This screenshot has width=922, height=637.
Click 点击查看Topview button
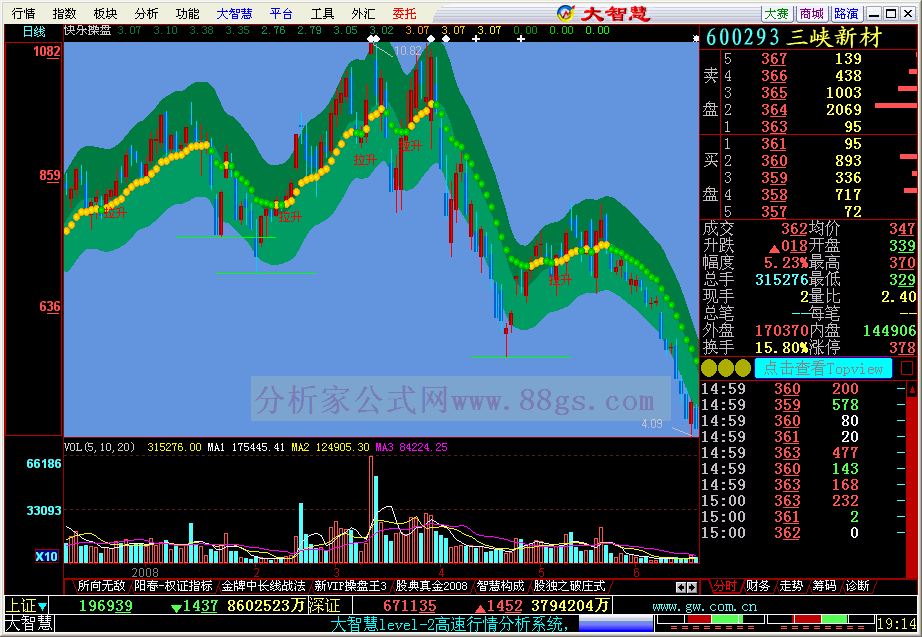(x=823, y=369)
